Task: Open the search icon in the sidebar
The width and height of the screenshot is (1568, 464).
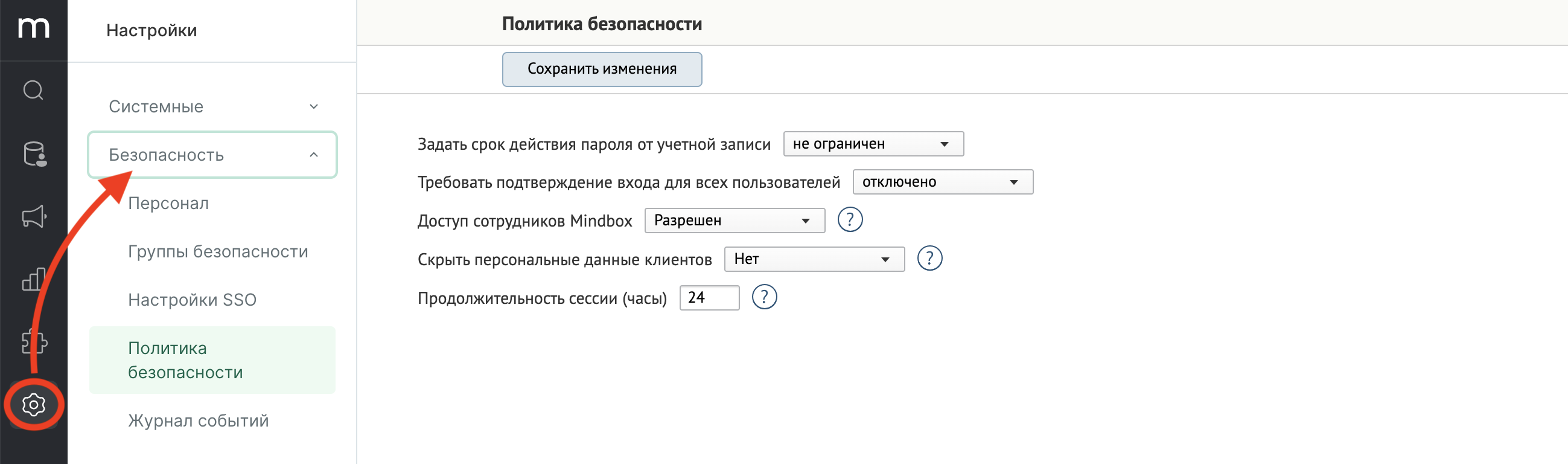Action: [x=33, y=90]
